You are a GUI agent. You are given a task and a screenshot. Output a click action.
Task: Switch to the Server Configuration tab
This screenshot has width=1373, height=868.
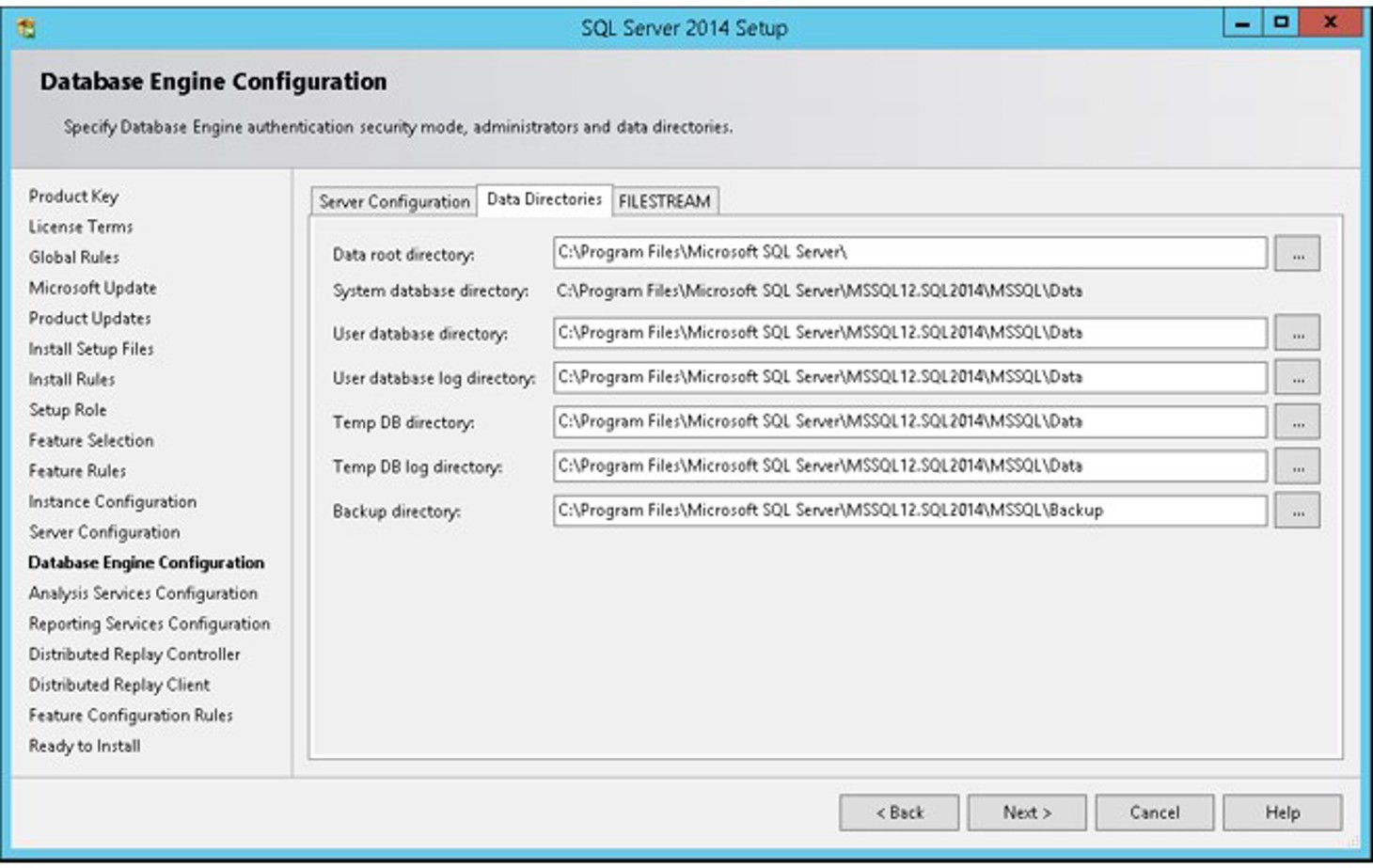[394, 200]
